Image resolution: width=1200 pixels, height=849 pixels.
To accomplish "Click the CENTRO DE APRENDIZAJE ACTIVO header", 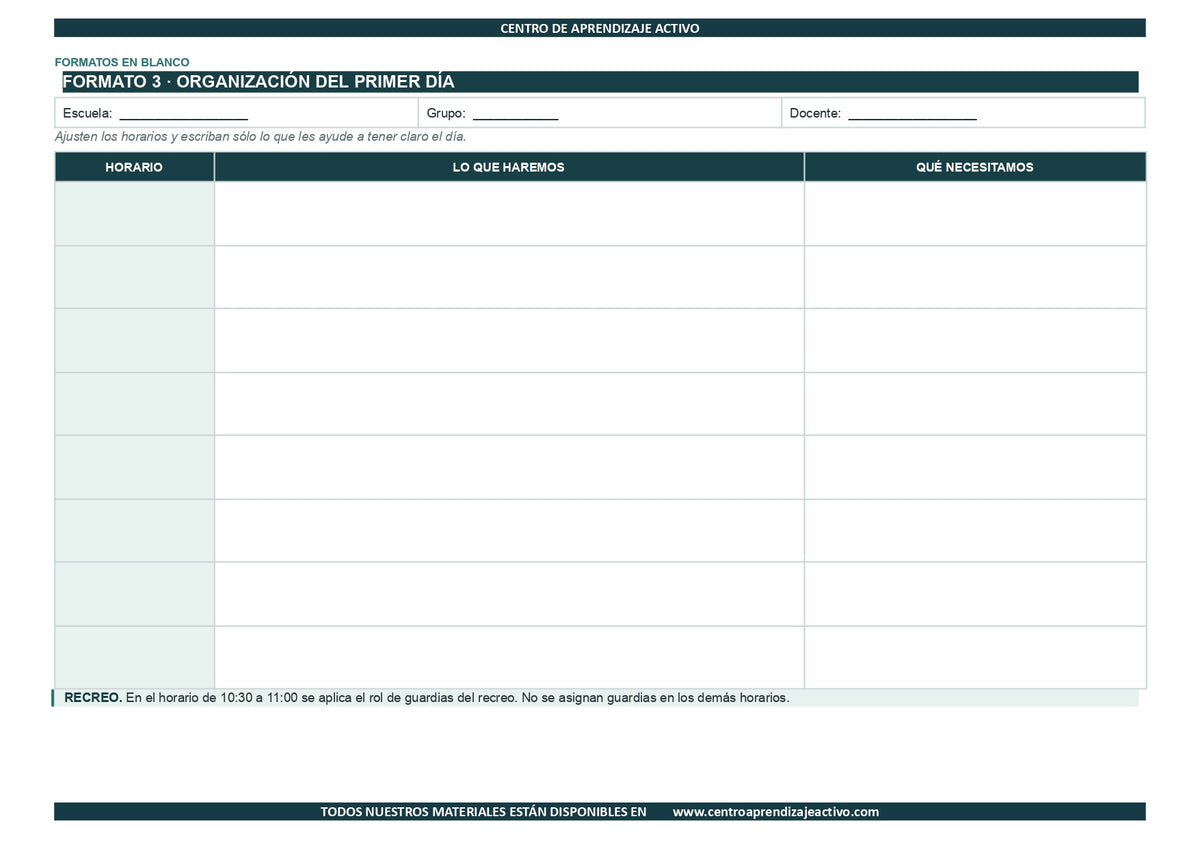I will coord(600,28).
